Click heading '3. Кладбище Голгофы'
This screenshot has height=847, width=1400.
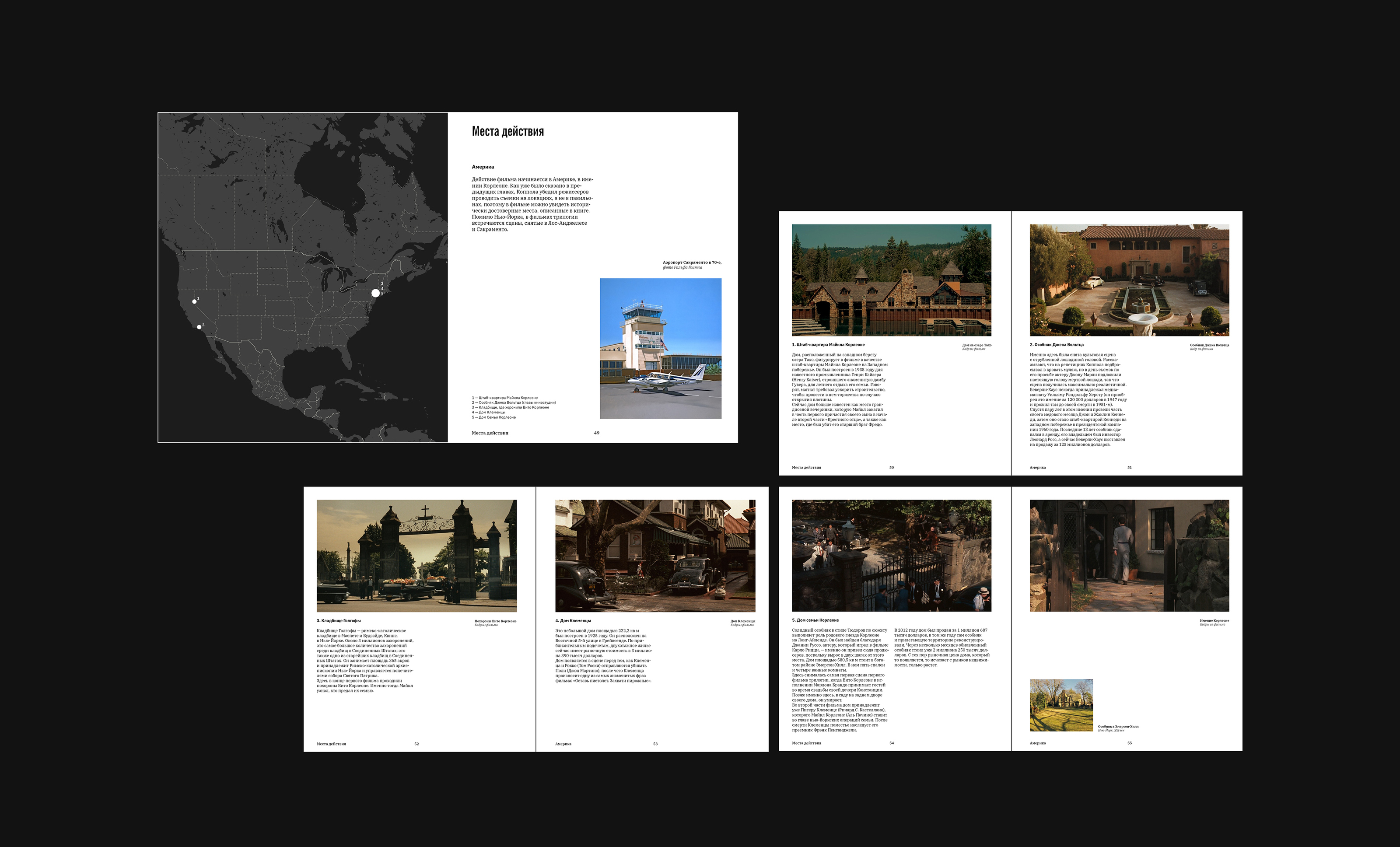click(x=339, y=621)
